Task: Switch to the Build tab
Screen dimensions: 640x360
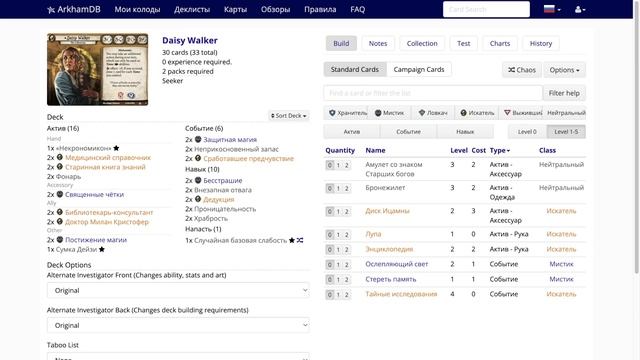Action: [341, 43]
